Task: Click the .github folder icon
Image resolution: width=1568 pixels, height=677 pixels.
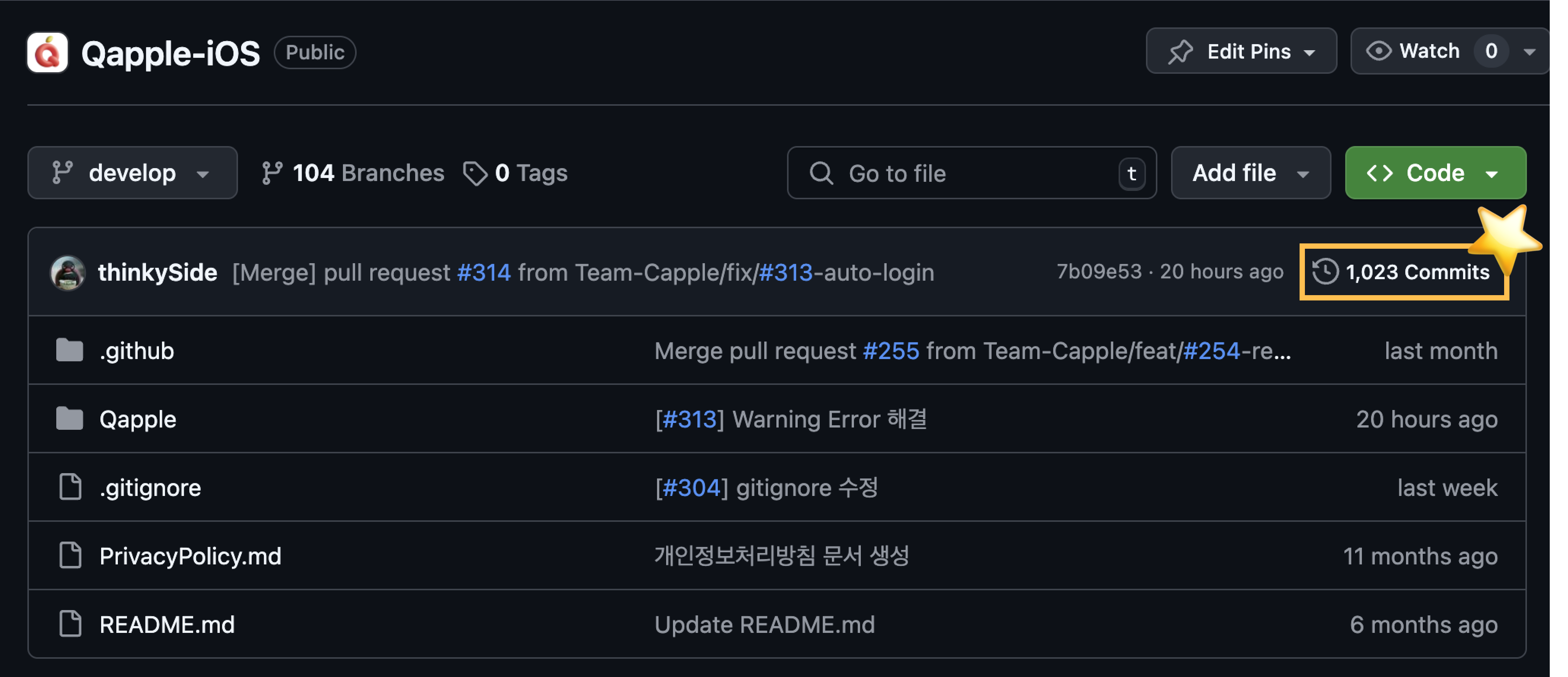Action: point(70,351)
